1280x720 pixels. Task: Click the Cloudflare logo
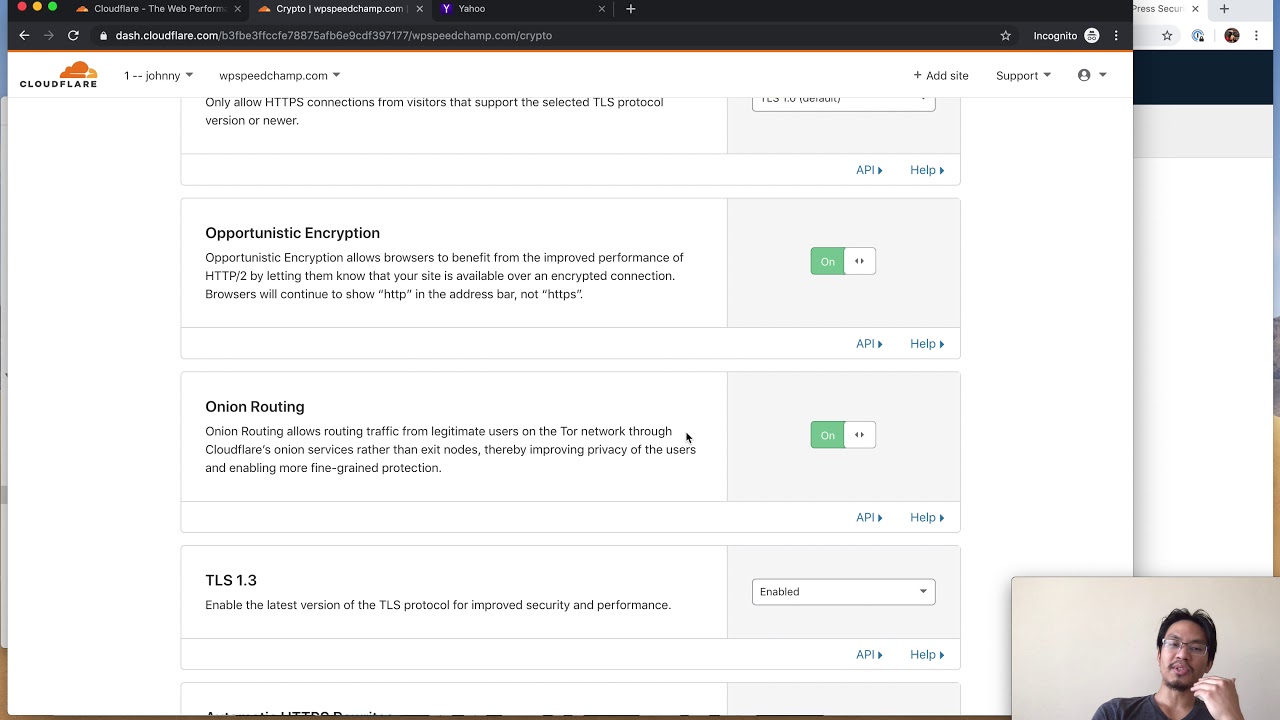tap(59, 75)
